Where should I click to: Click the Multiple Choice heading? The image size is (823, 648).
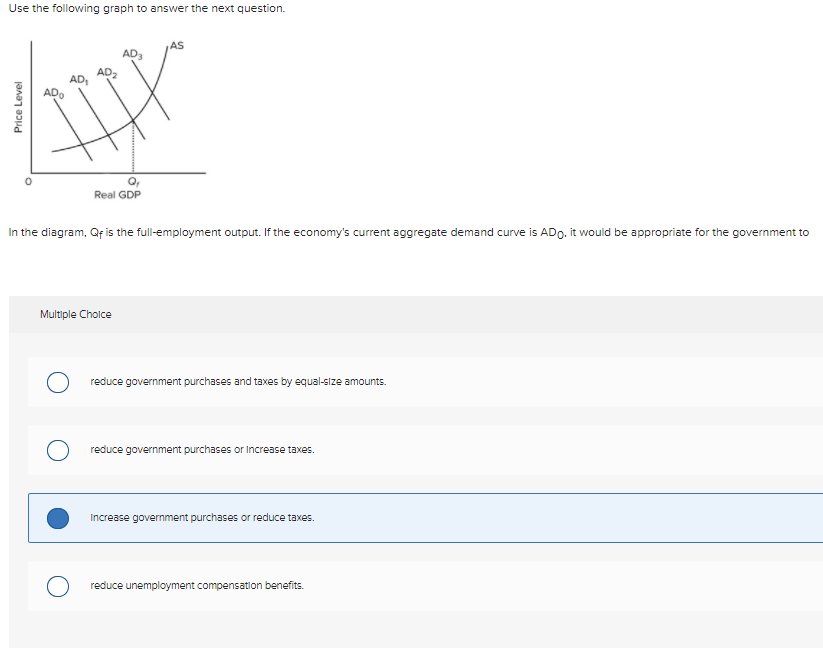coord(76,314)
